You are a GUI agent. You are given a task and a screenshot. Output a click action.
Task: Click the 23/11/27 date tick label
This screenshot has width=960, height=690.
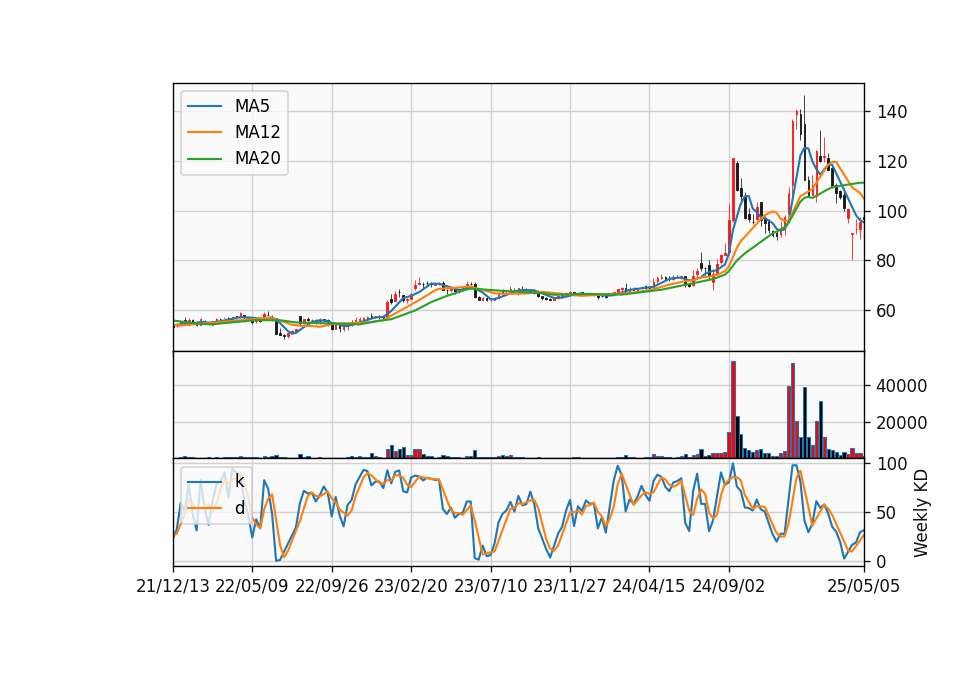[x=570, y=586]
